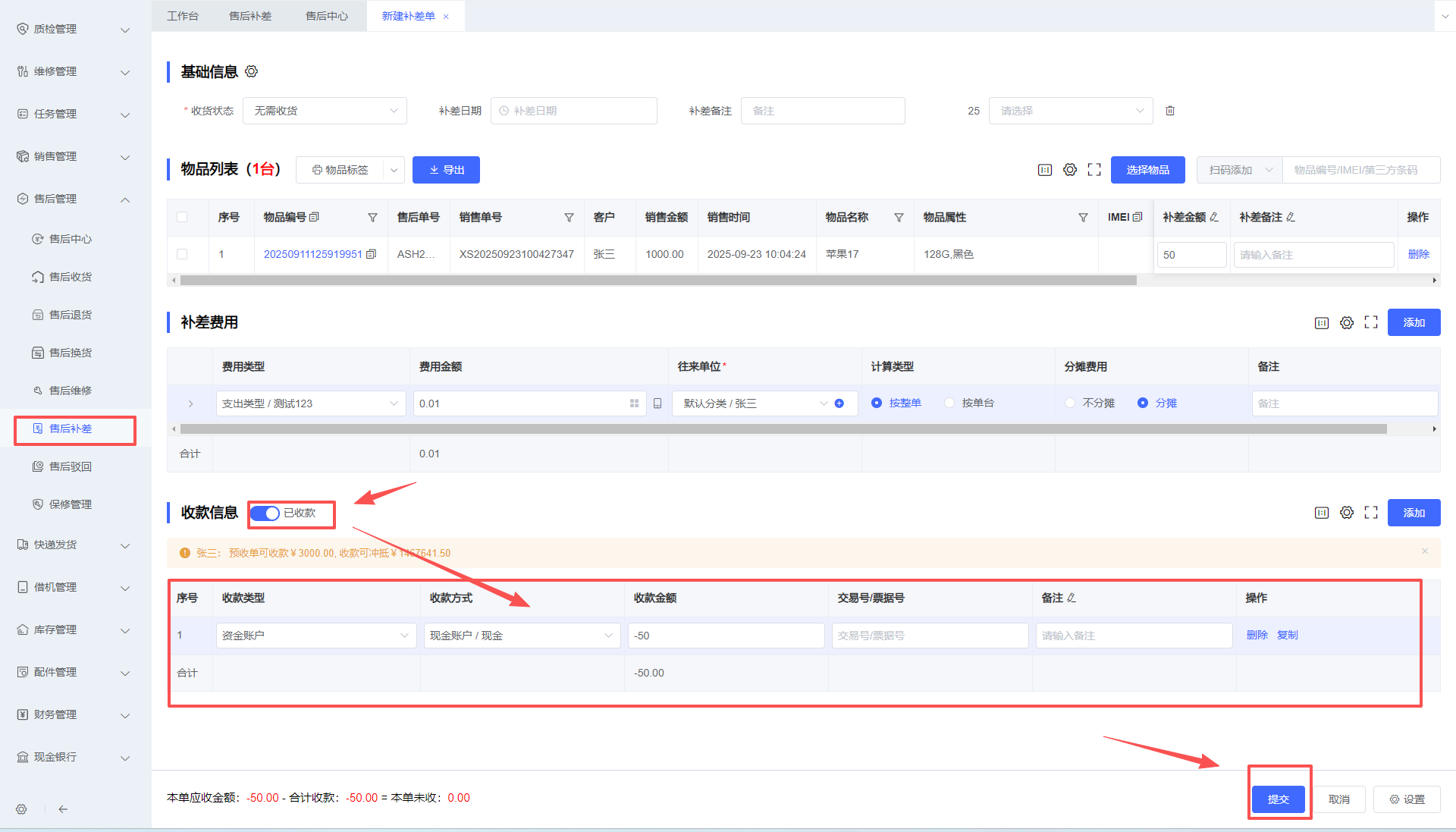This screenshot has width=1456, height=832.
Task: Select 不分摊 radio option
Action: [1070, 403]
